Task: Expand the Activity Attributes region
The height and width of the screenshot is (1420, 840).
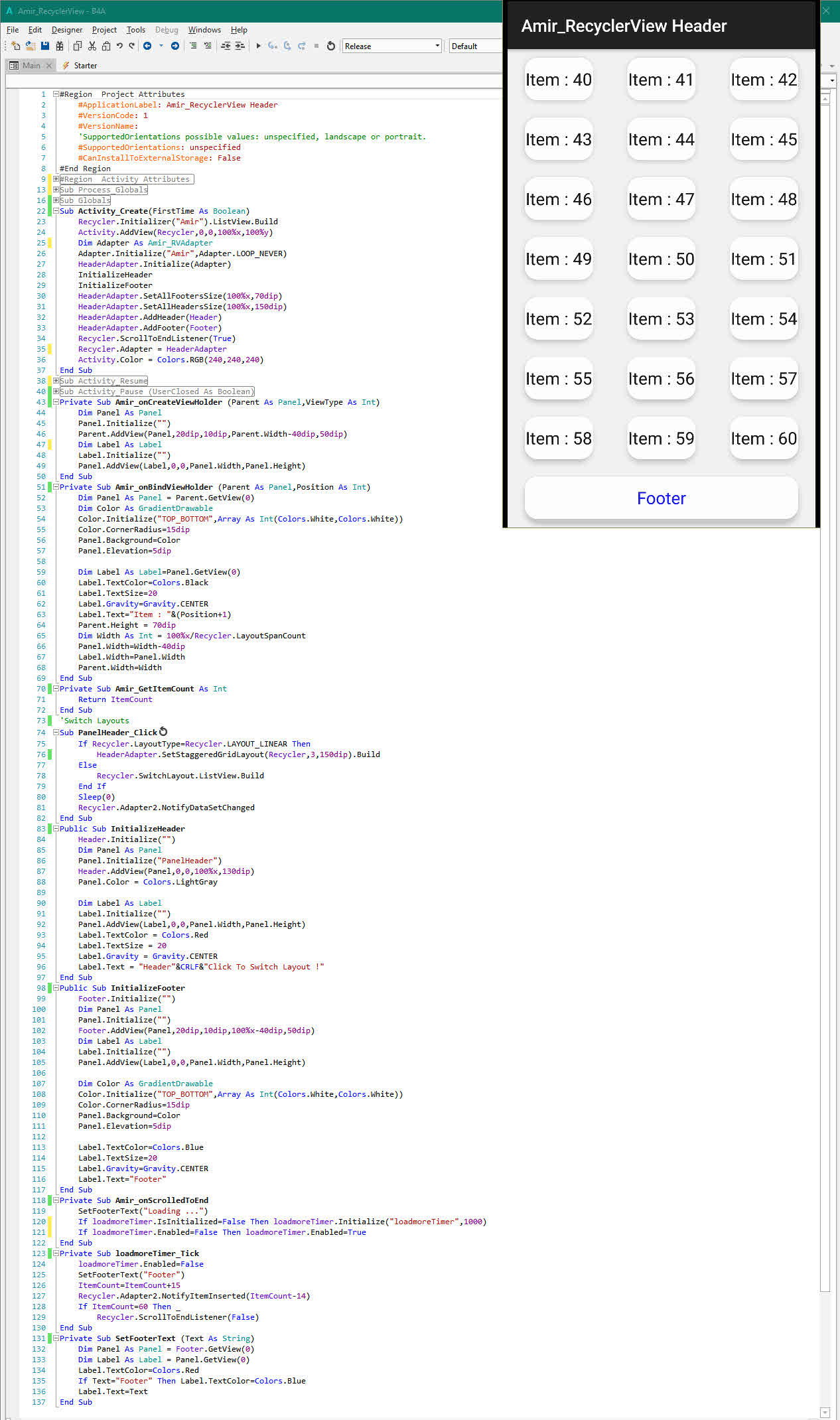Action: 56,179
